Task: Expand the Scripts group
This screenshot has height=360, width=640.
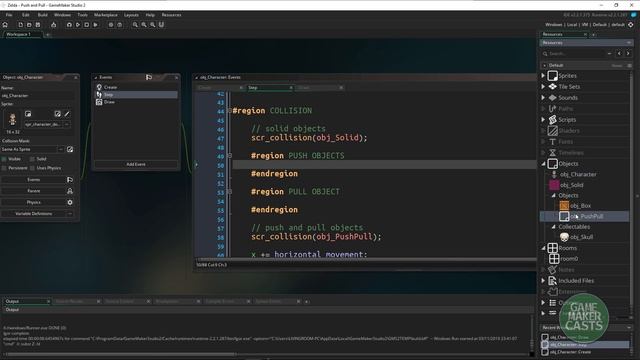Action: click(x=543, y=120)
